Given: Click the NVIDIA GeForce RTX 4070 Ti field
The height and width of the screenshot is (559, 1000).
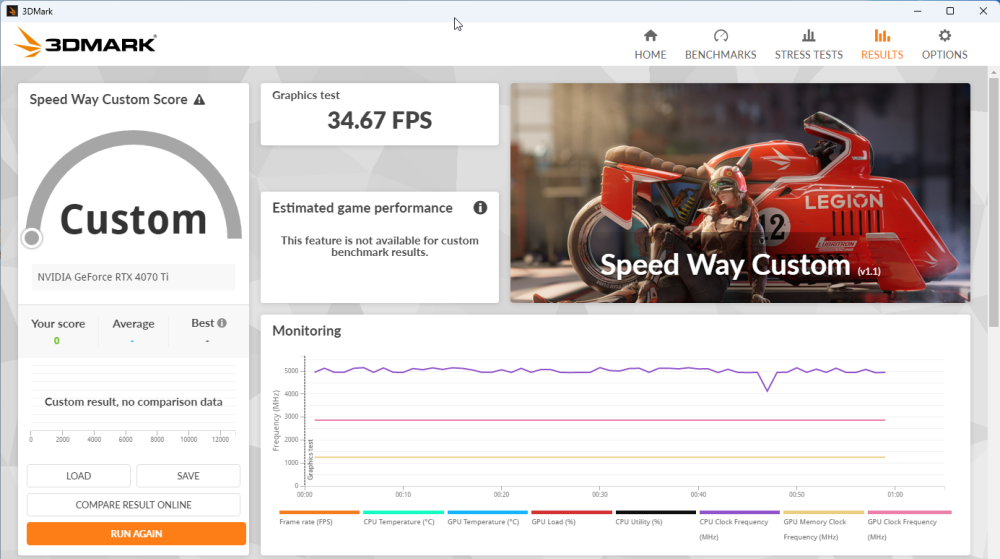Looking at the screenshot, I should click(133, 277).
